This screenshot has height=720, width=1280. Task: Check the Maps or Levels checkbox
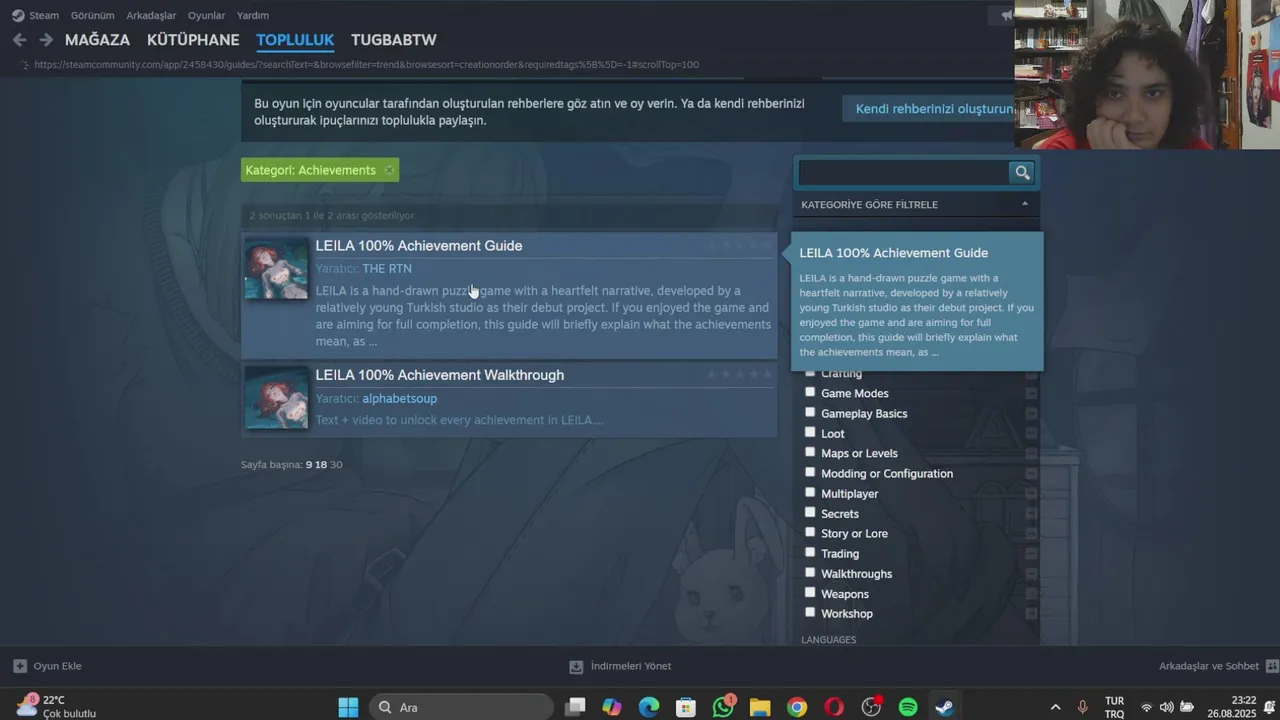(x=810, y=452)
